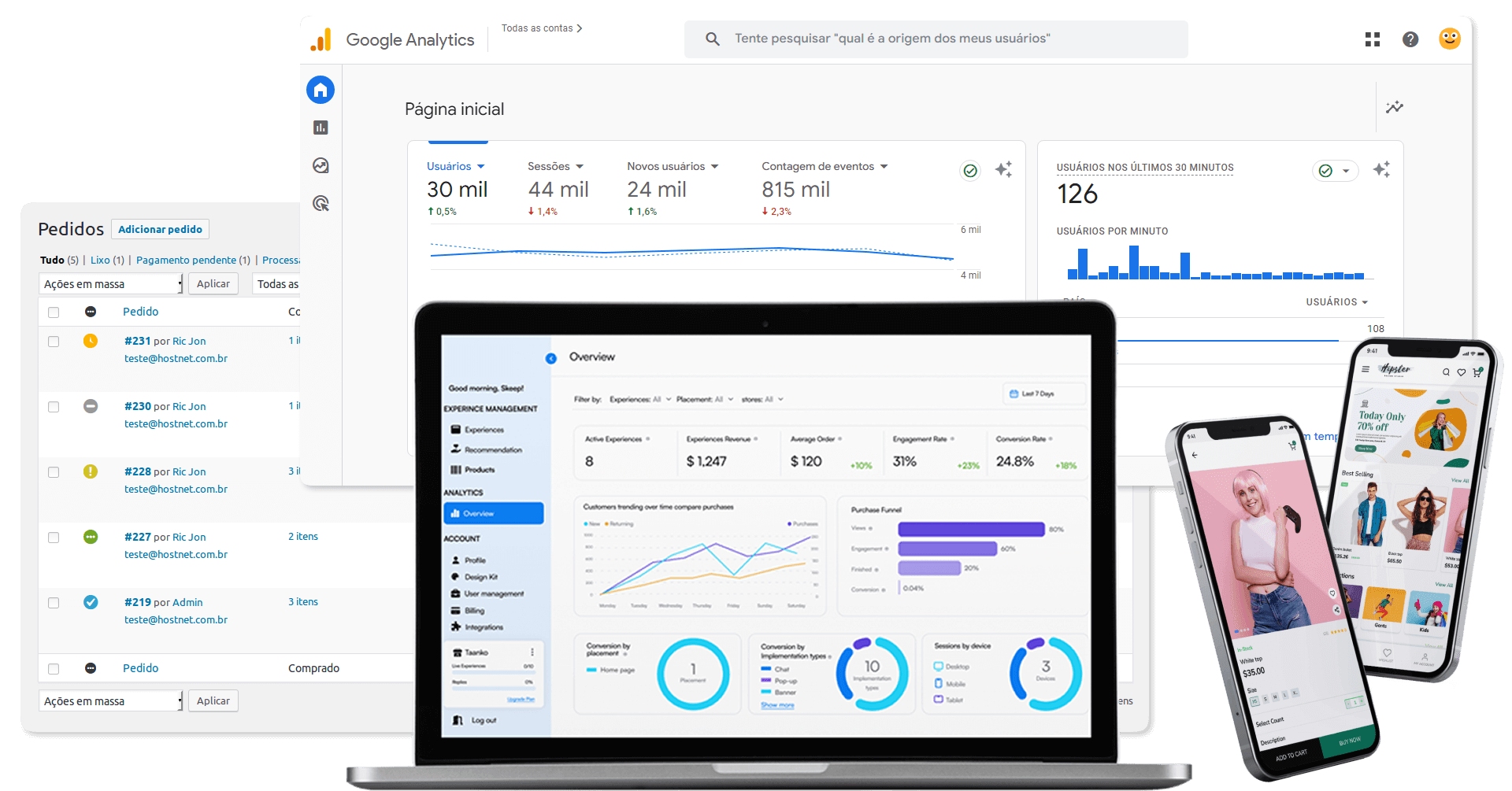This screenshot has height=791, width=1512.
Task: Toggle select-all checkbox in Pedido header
Action: pos(54,312)
